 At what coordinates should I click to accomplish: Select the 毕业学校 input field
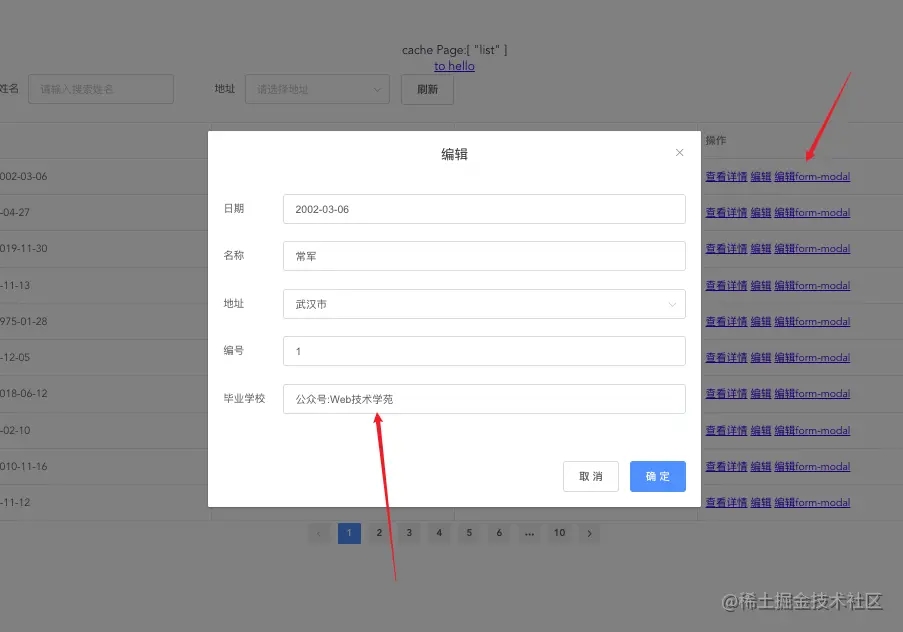point(484,399)
